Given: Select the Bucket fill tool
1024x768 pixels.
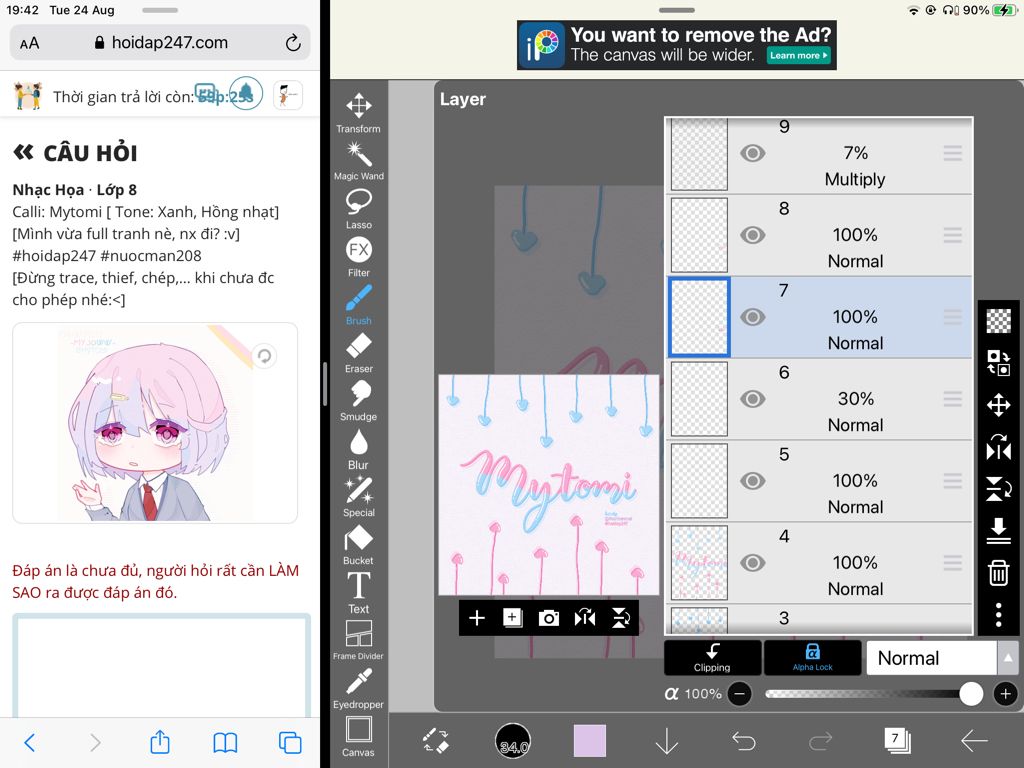Looking at the screenshot, I should [x=359, y=545].
